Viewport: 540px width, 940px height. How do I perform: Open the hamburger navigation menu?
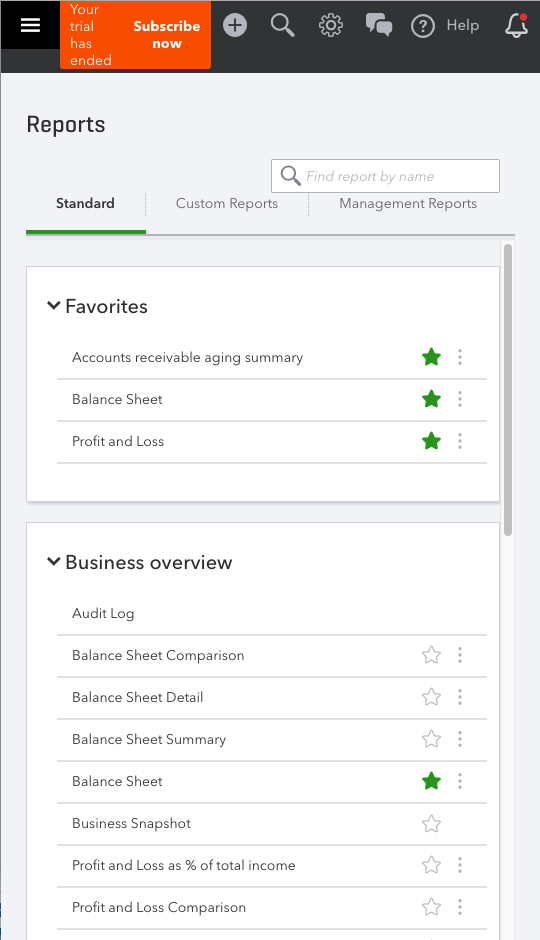tap(31, 25)
